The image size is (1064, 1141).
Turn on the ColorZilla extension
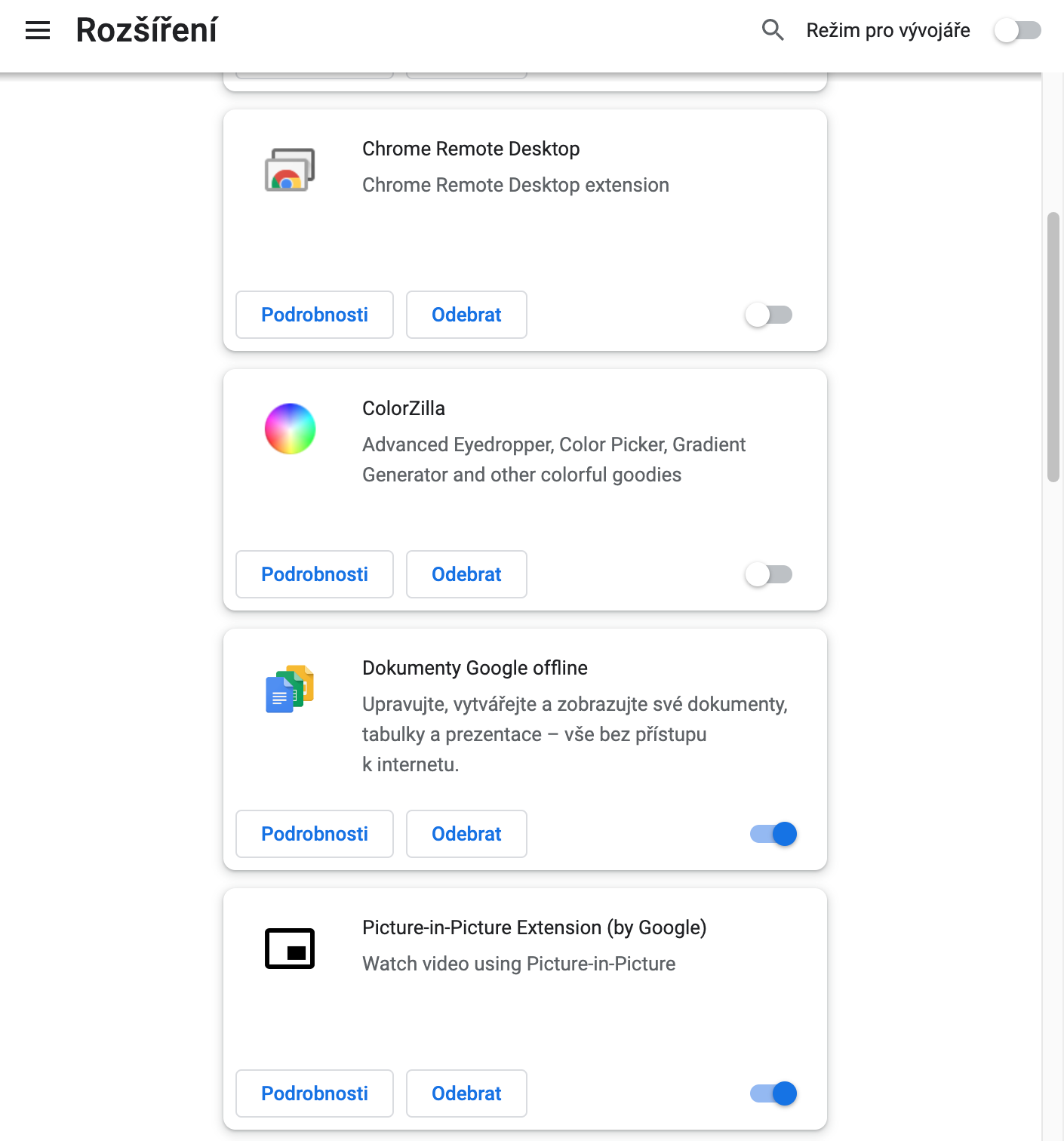tap(768, 574)
